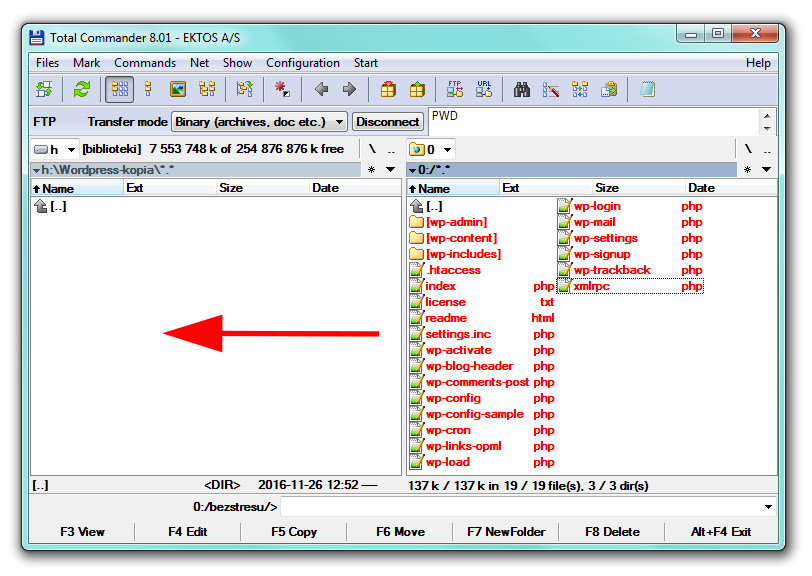
Task: Click the Total Commander floppy title icon
Action: point(37,38)
